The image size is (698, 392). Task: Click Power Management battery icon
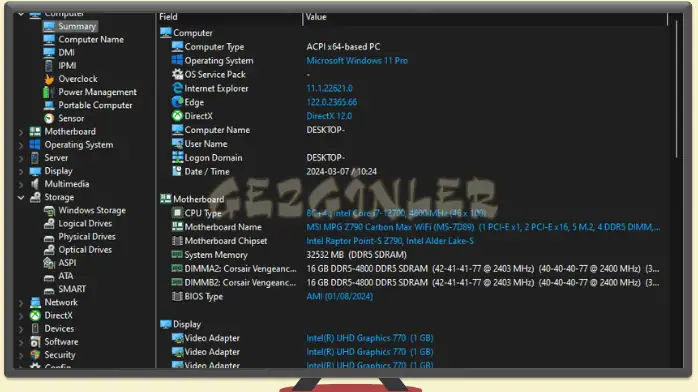(x=49, y=92)
